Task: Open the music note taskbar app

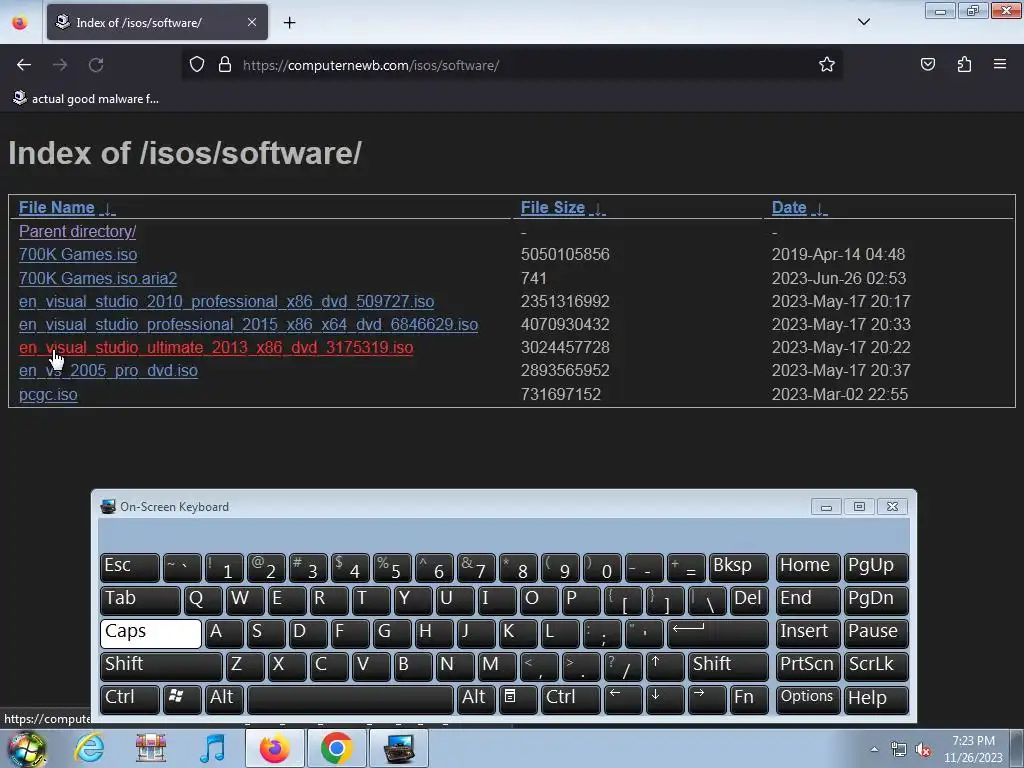Action: 212,748
